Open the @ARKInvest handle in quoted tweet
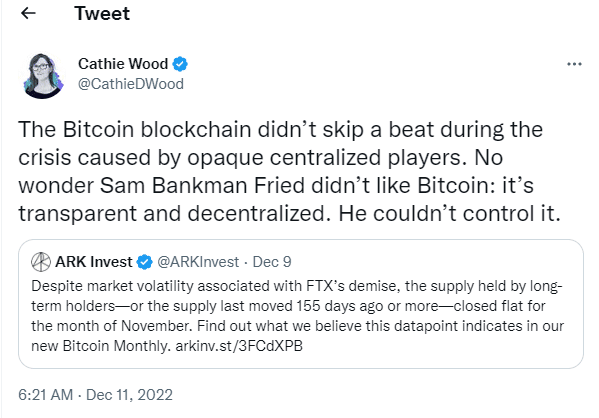 tap(198, 262)
